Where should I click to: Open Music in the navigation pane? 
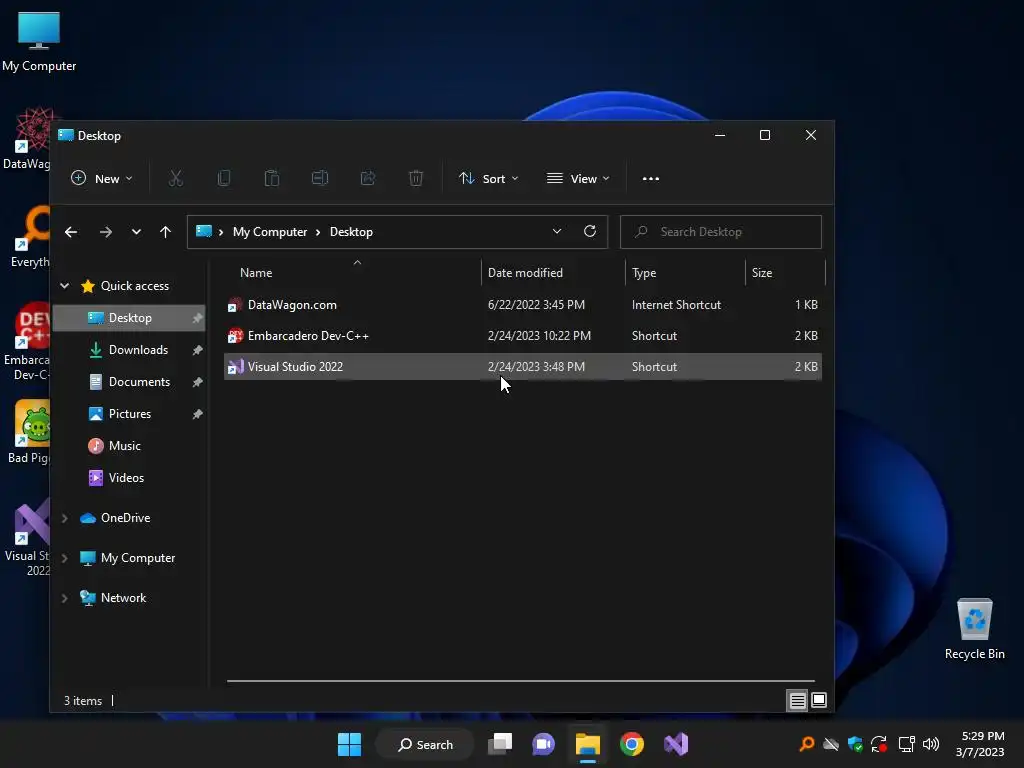point(129,446)
